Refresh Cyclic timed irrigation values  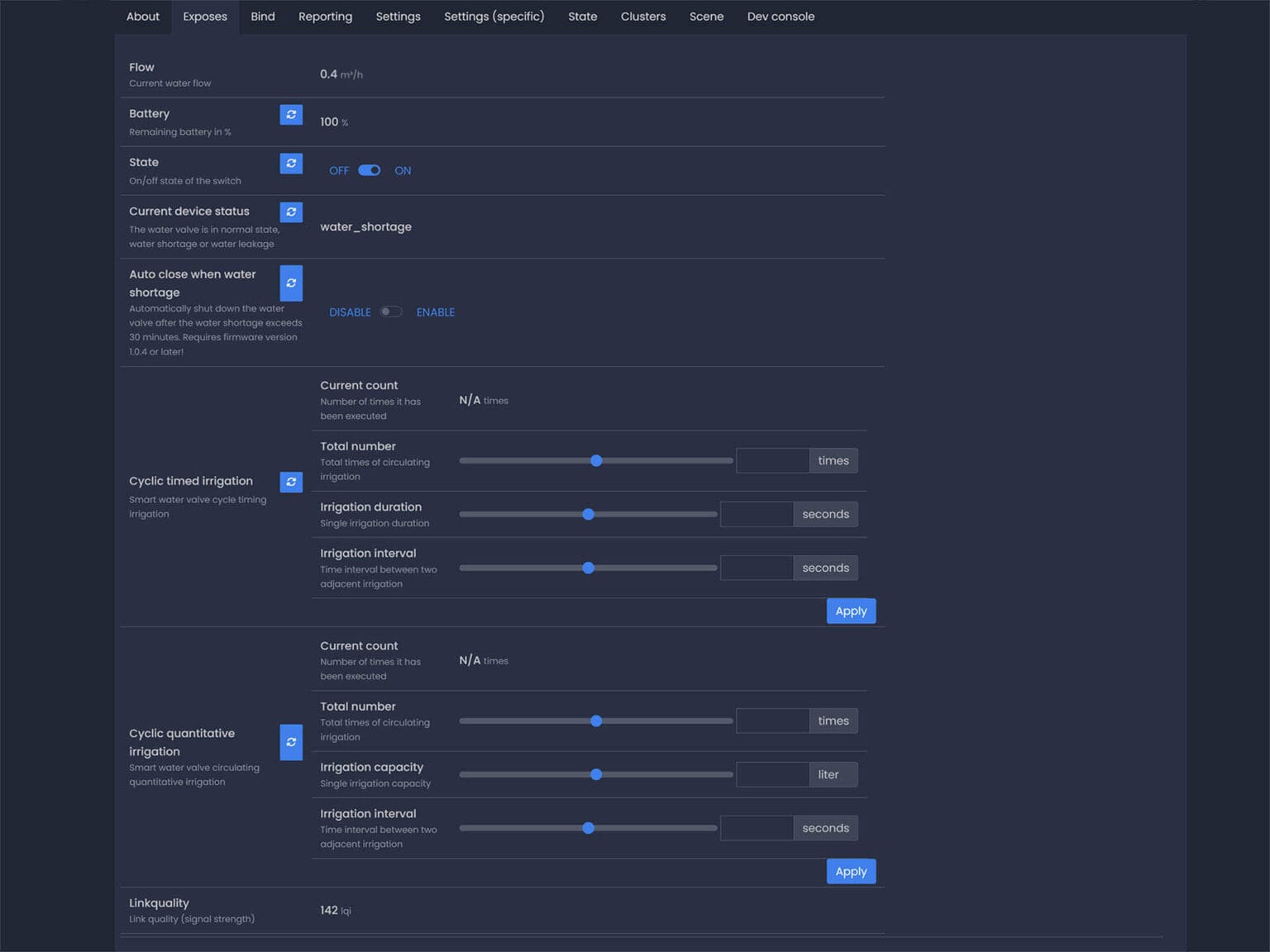[x=291, y=482]
